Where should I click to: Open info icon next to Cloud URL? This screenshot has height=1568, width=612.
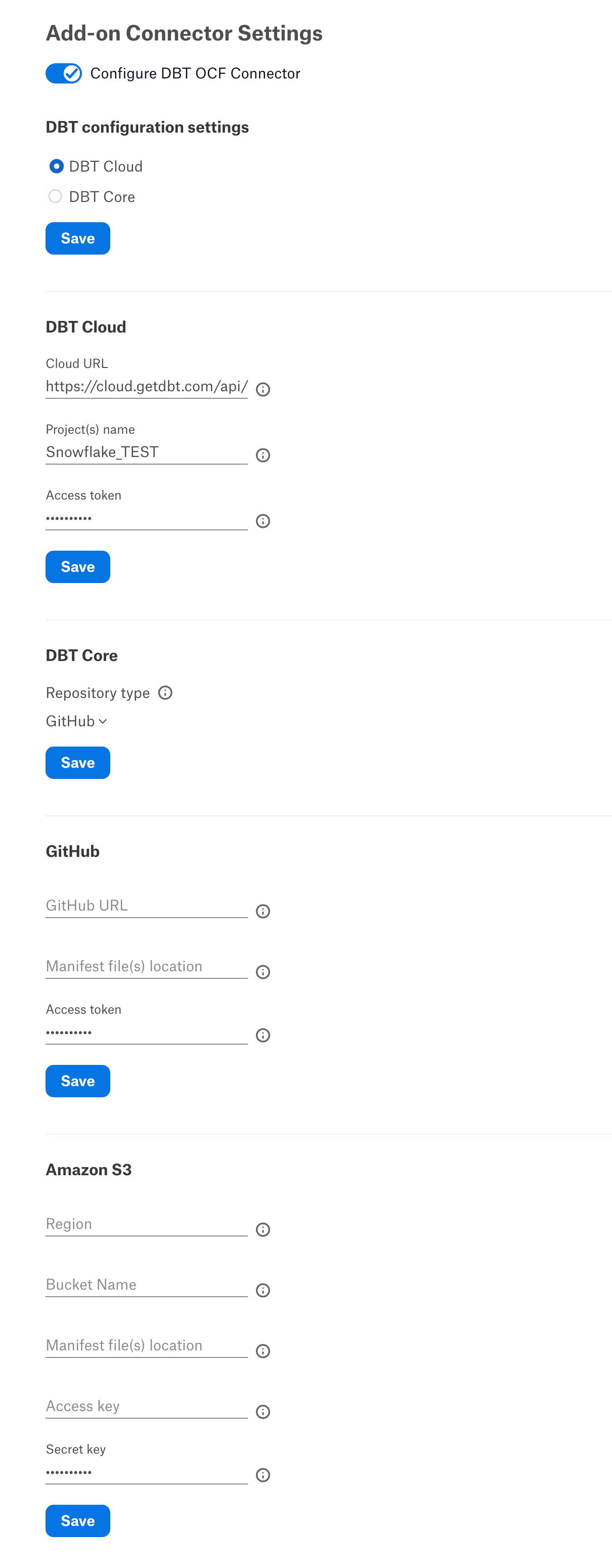263,389
